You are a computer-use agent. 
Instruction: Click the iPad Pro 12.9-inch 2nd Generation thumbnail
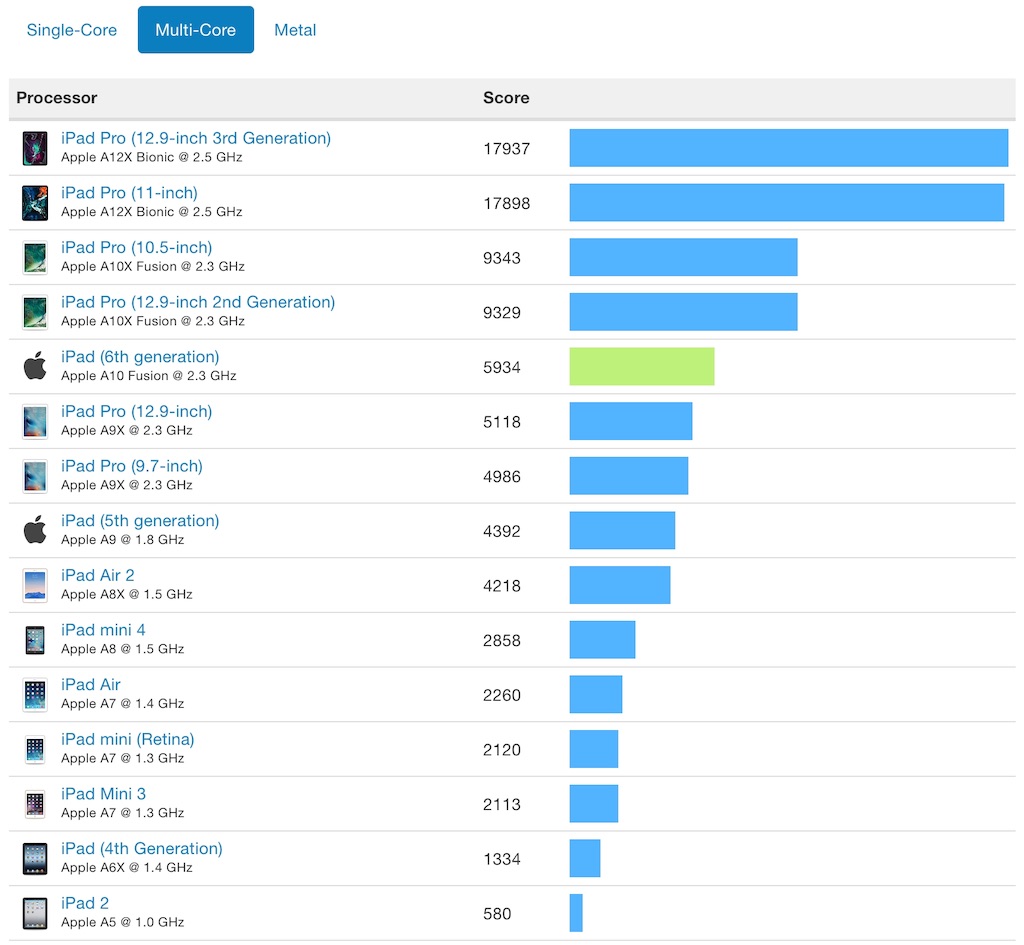pos(35,312)
